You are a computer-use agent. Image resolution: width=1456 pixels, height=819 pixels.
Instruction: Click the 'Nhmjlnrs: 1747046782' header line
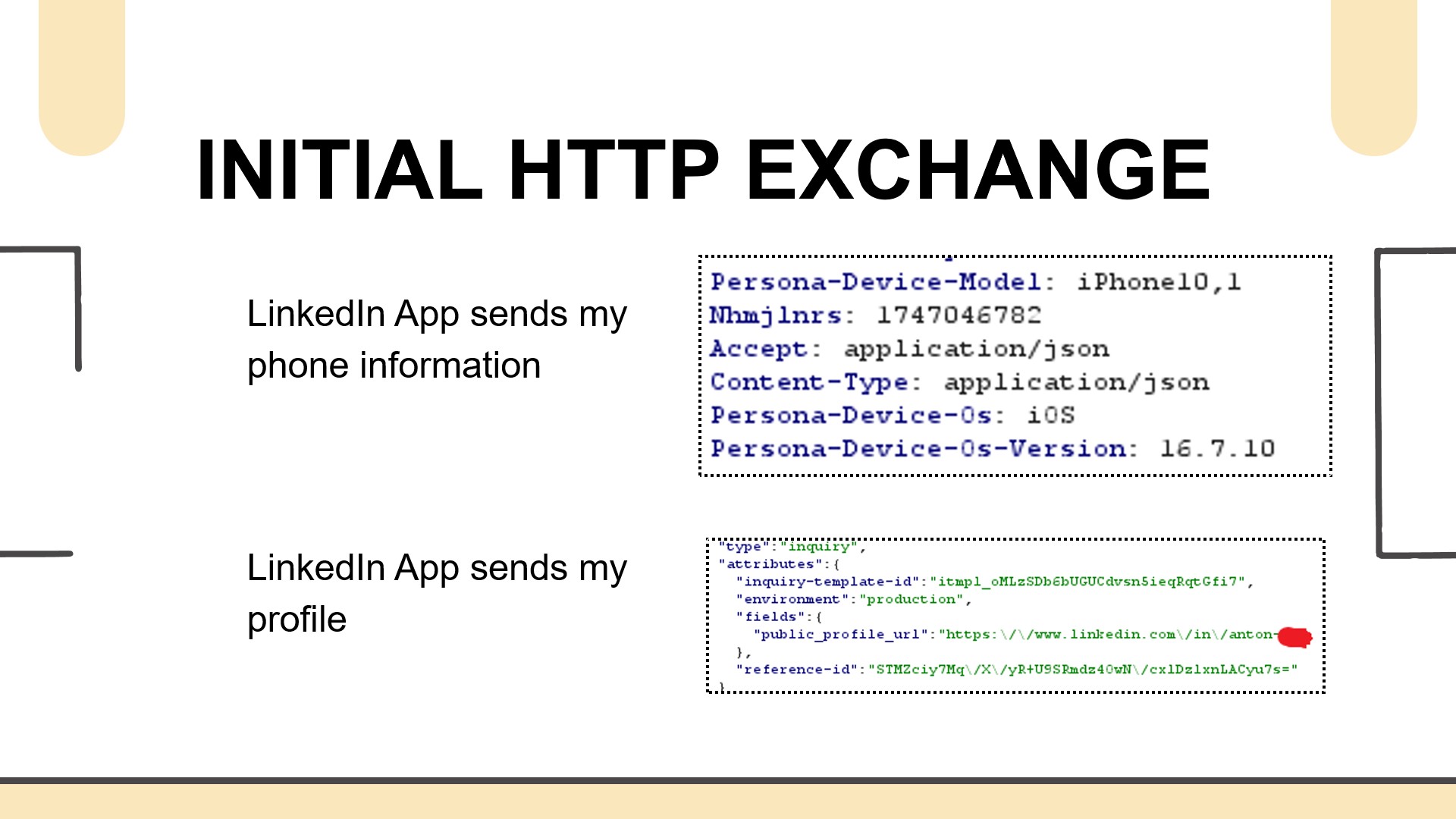pos(875,315)
